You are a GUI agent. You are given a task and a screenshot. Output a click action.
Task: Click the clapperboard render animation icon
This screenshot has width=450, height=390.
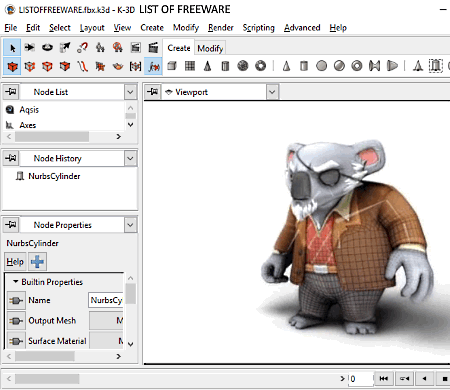[153, 47]
